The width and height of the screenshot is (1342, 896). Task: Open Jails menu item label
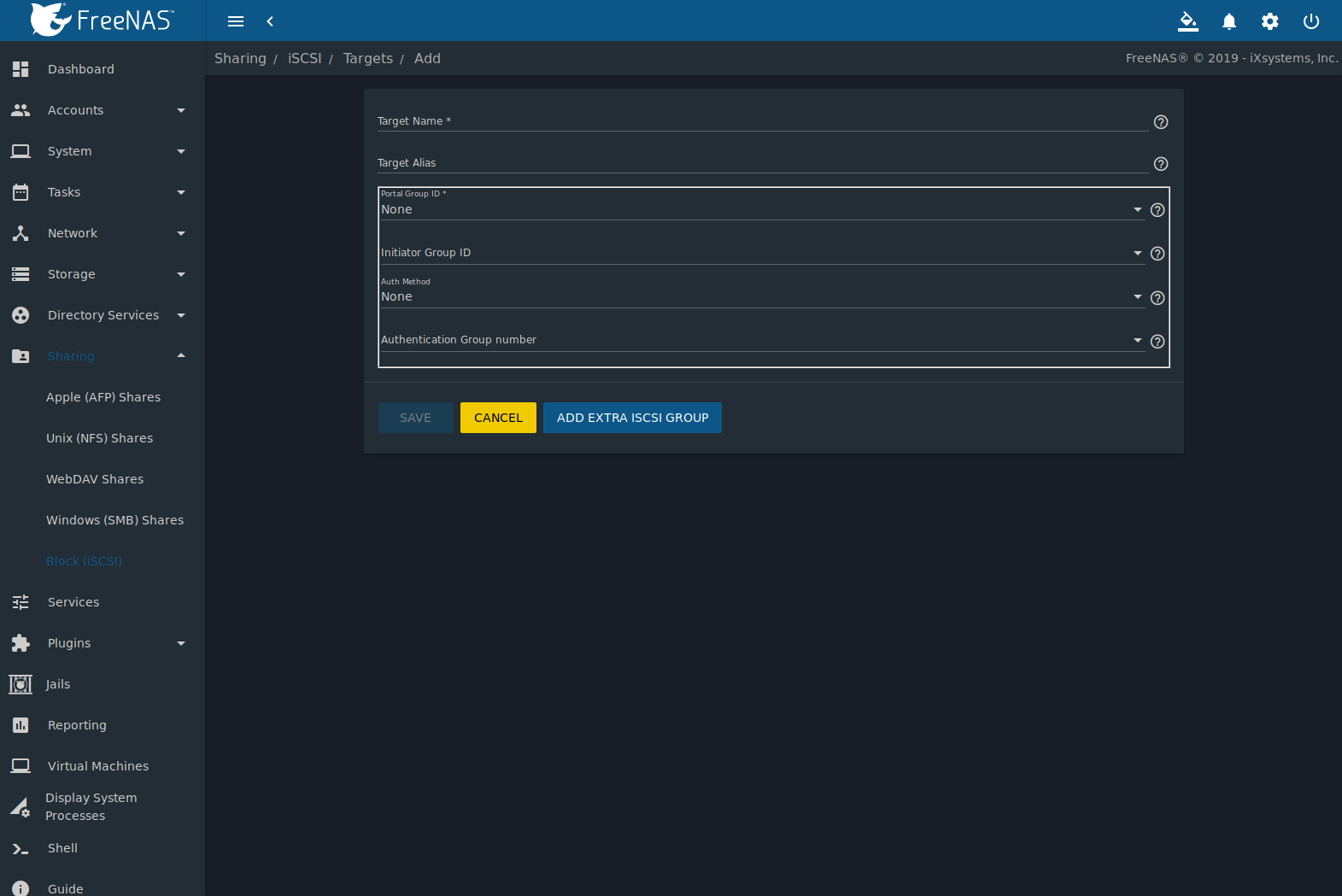(58, 684)
